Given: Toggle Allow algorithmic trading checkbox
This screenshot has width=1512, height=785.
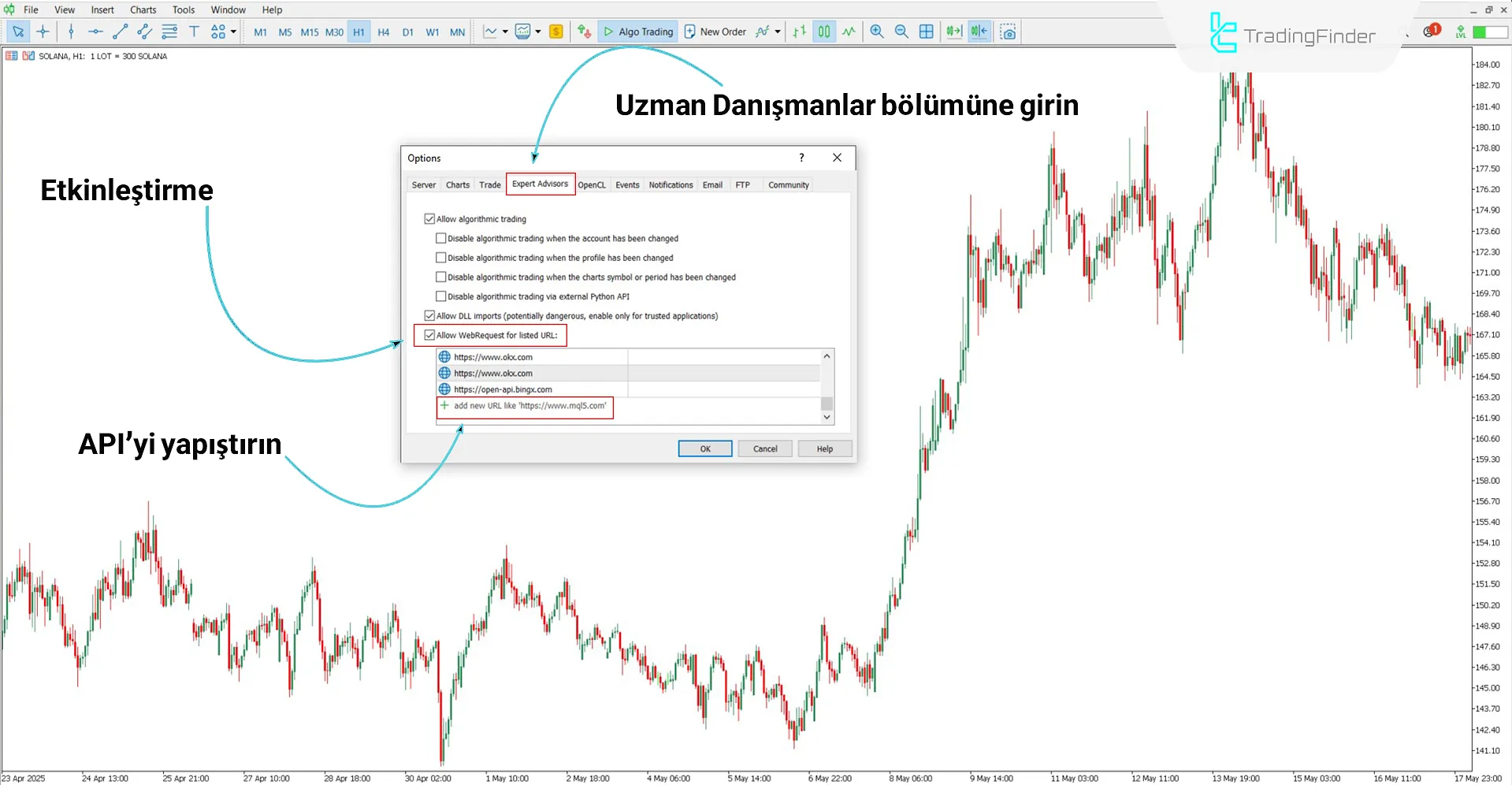Looking at the screenshot, I should click(429, 219).
